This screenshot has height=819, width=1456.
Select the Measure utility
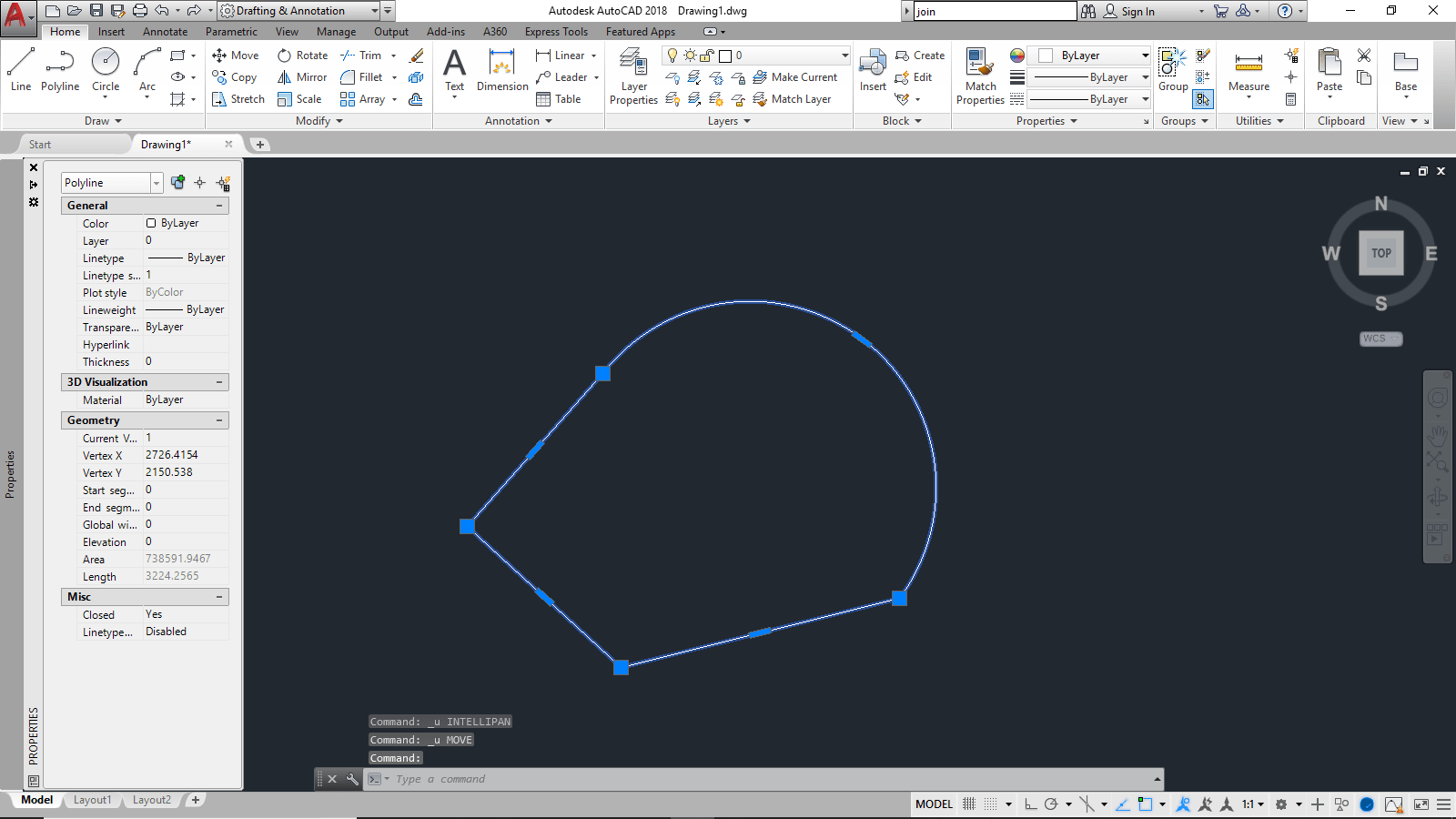coord(1249,71)
